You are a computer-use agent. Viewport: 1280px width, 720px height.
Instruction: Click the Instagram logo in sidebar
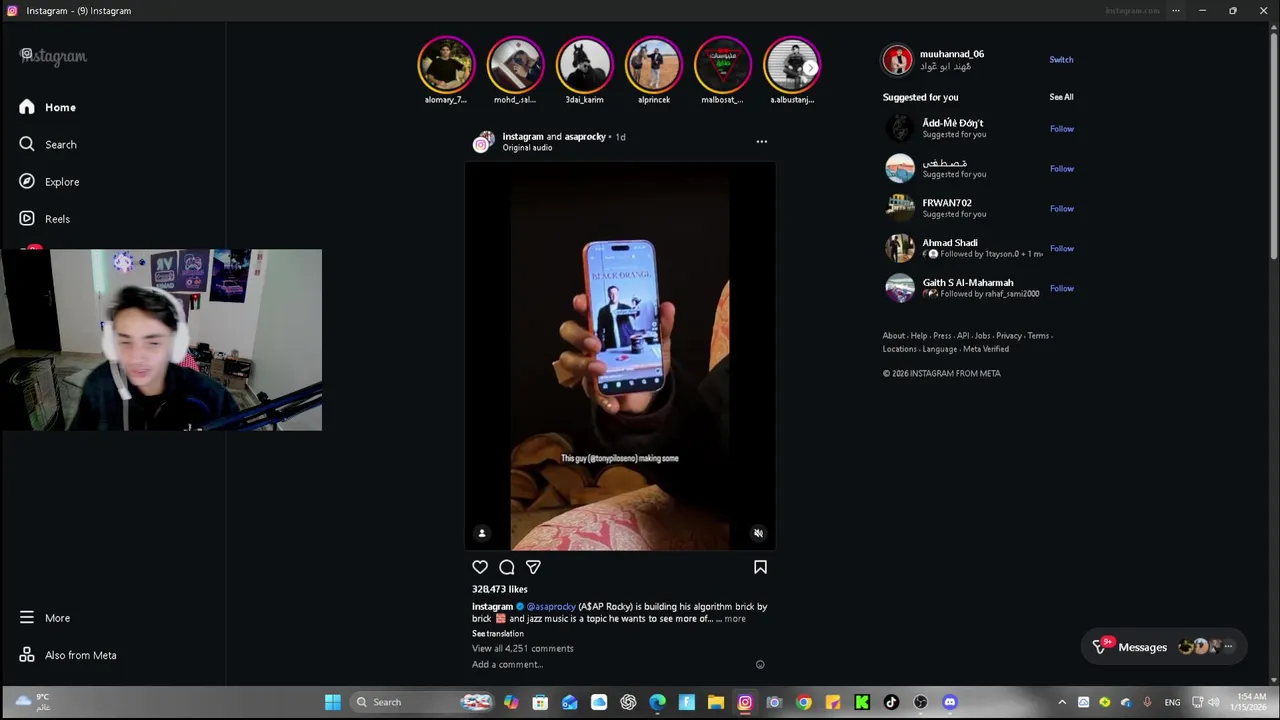click(54, 56)
